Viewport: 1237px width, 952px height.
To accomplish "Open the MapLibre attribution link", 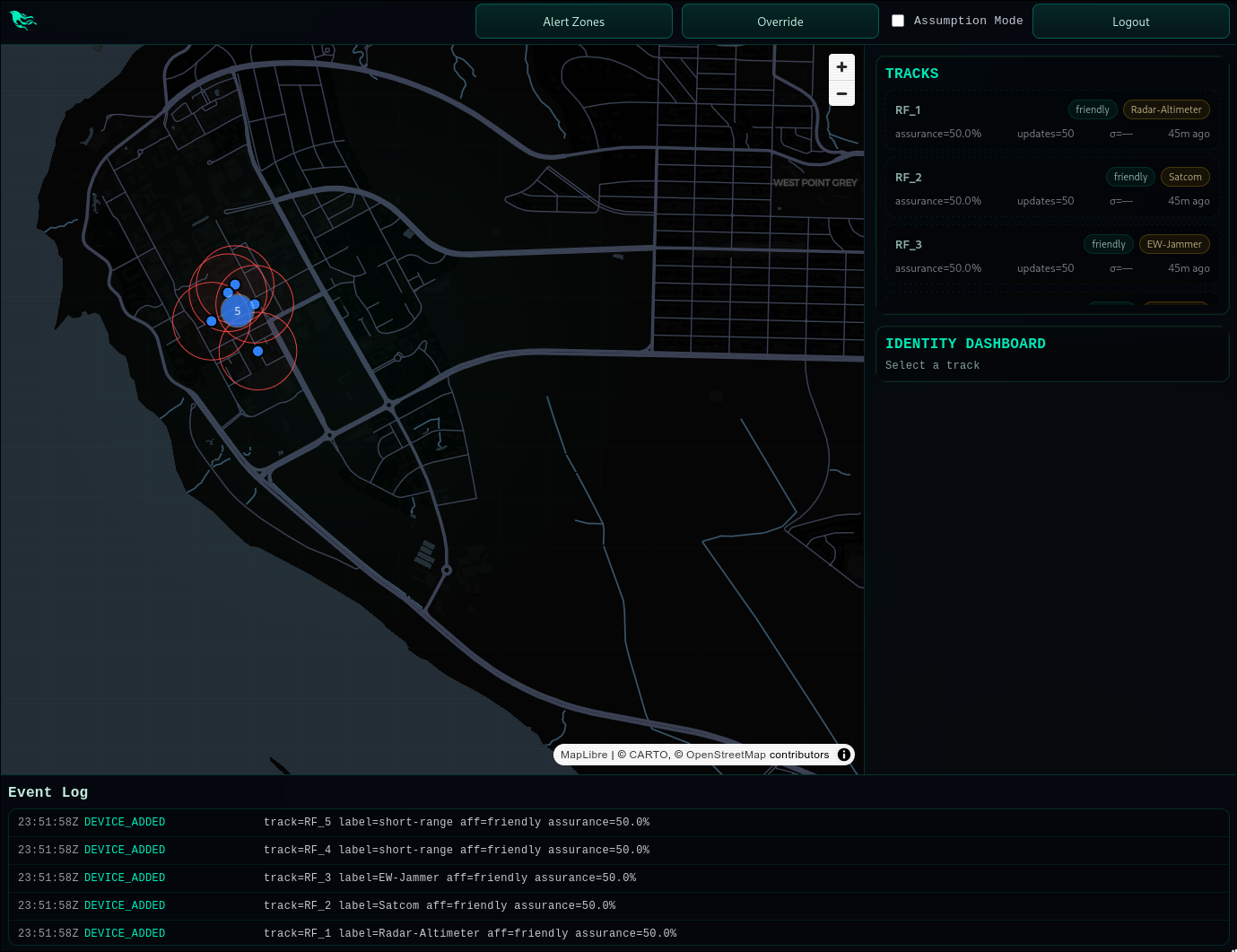I will tap(584, 755).
